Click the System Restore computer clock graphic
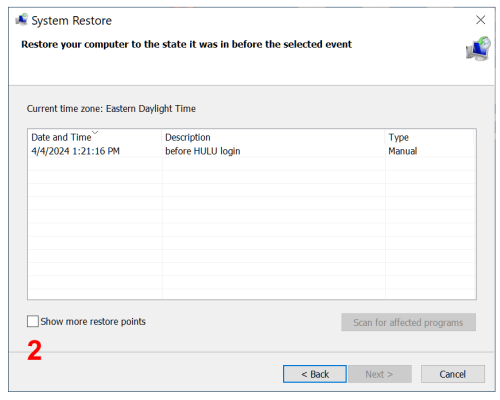 click(478, 49)
